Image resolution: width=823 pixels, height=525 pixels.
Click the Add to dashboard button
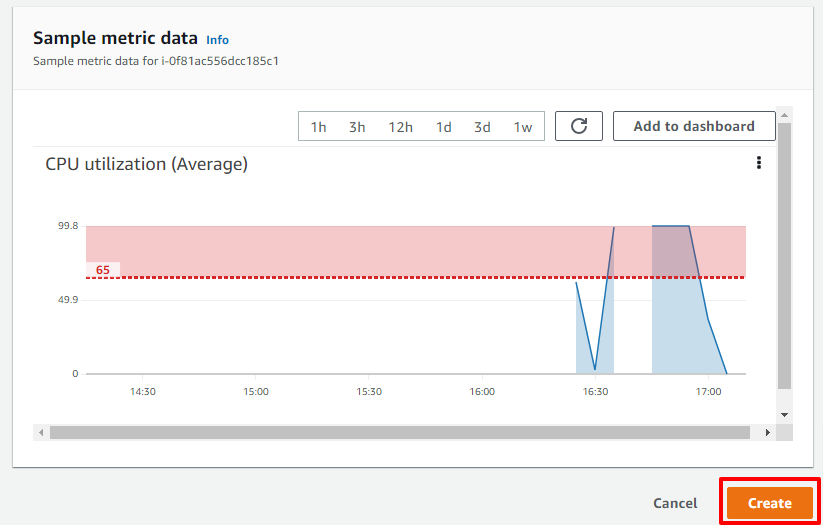click(x=694, y=126)
